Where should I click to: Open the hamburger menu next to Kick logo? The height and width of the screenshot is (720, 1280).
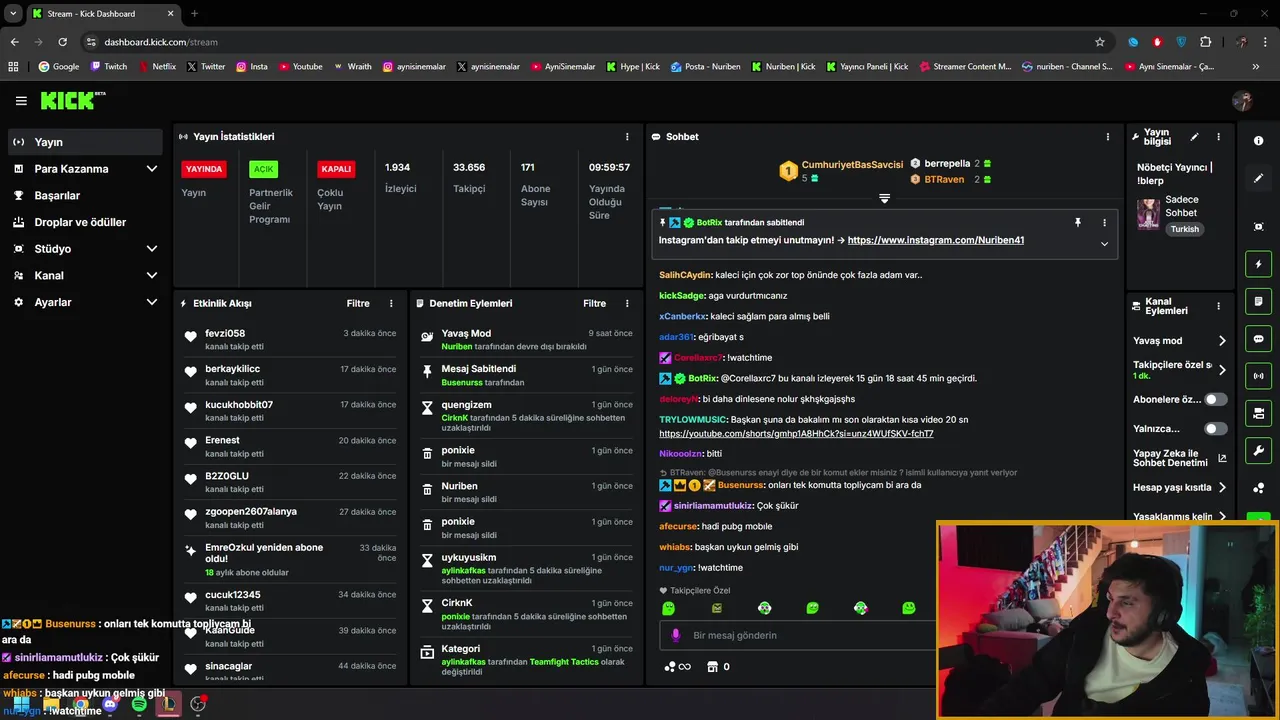[21, 101]
